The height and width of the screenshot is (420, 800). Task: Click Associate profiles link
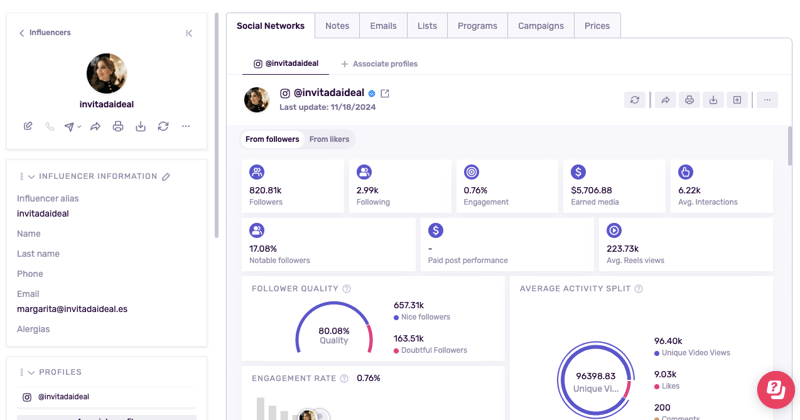379,64
